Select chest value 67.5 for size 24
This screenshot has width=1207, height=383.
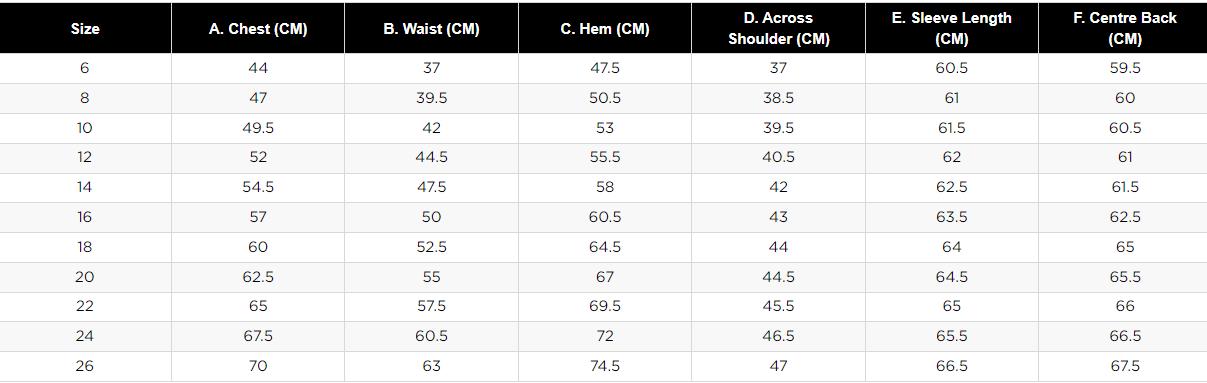click(258, 336)
